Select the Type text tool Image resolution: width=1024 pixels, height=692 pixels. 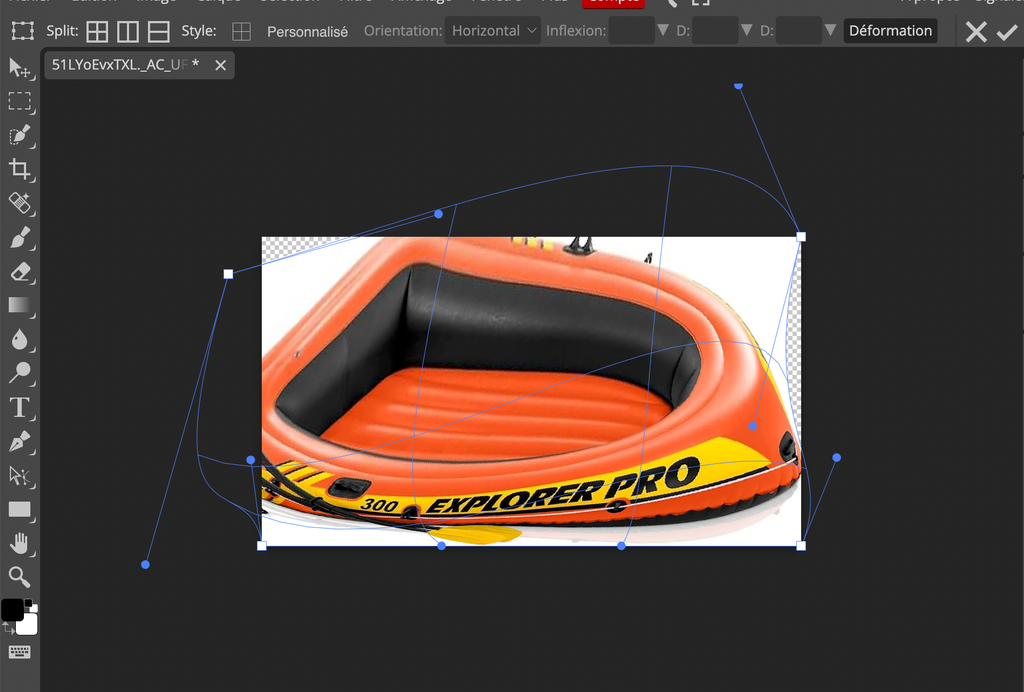click(19, 407)
